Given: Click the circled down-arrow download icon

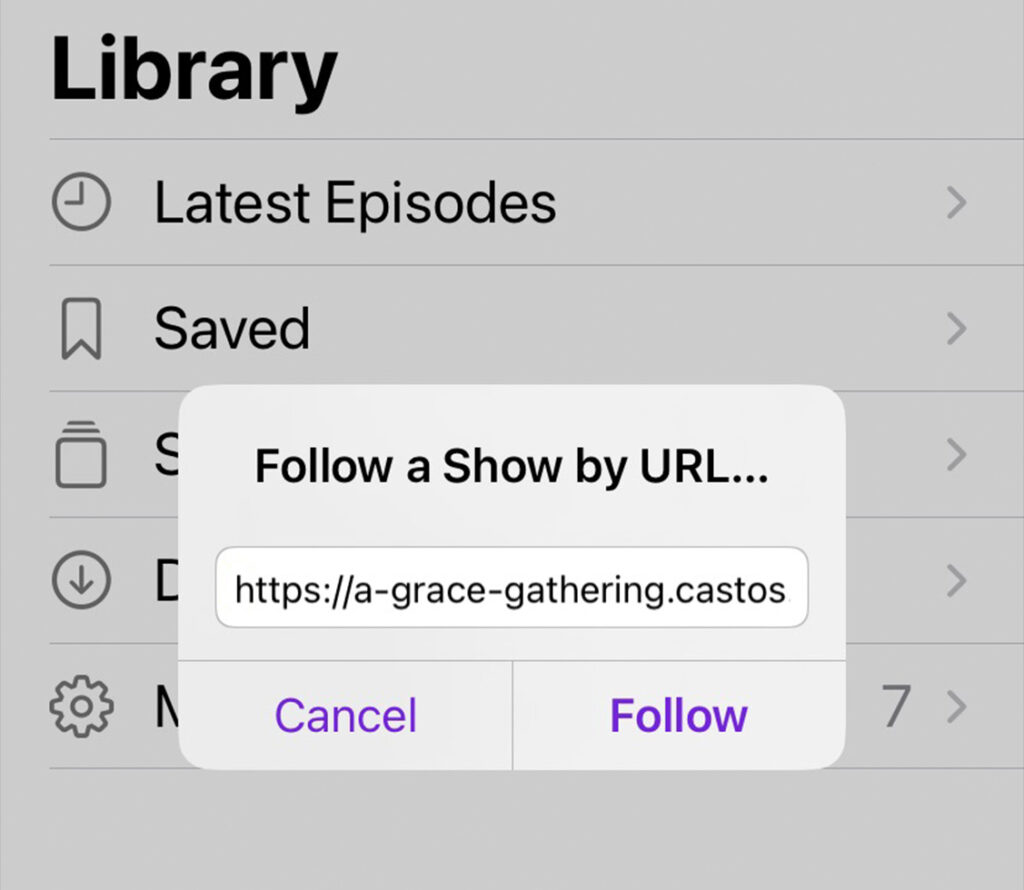Looking at the screenshot, I should 81,581.
